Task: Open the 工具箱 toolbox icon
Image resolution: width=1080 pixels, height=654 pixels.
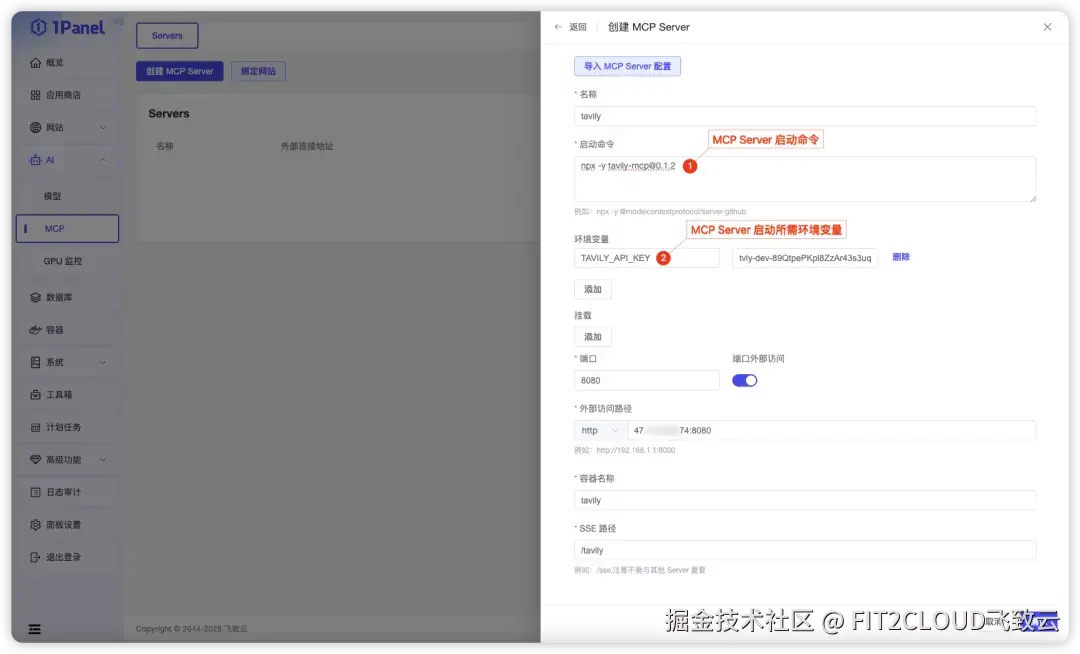Action: (35, 394)
